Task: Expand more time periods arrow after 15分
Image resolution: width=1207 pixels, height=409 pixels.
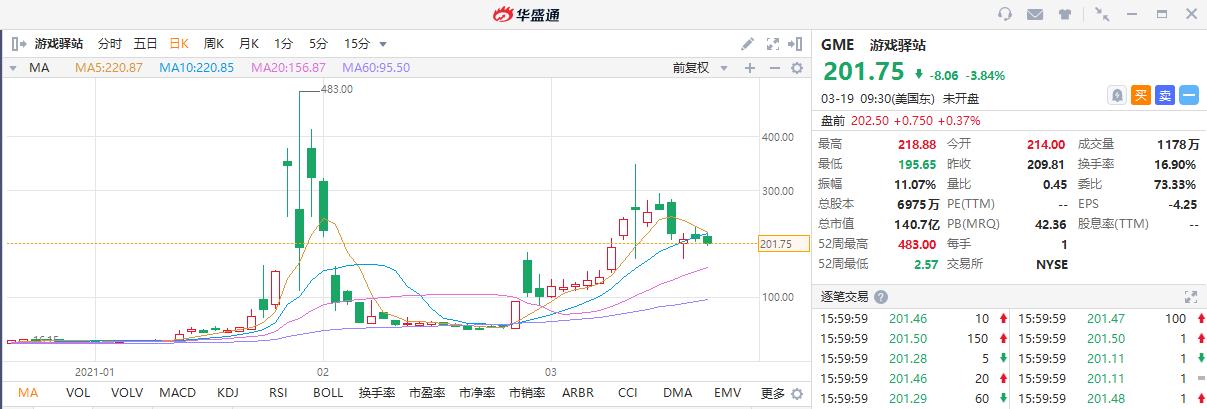Action: [x=383, y=44]
